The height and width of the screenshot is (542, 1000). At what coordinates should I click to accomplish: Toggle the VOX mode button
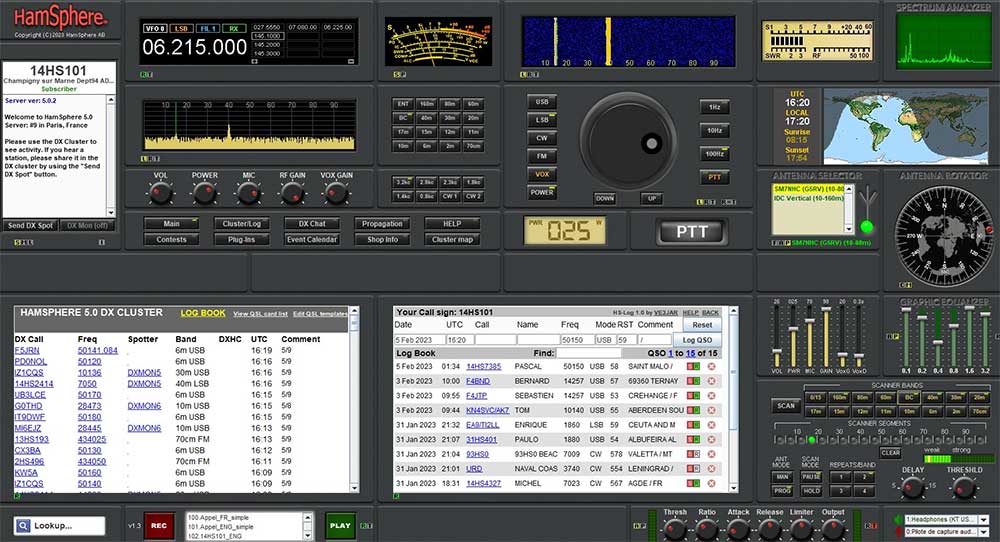543,174
